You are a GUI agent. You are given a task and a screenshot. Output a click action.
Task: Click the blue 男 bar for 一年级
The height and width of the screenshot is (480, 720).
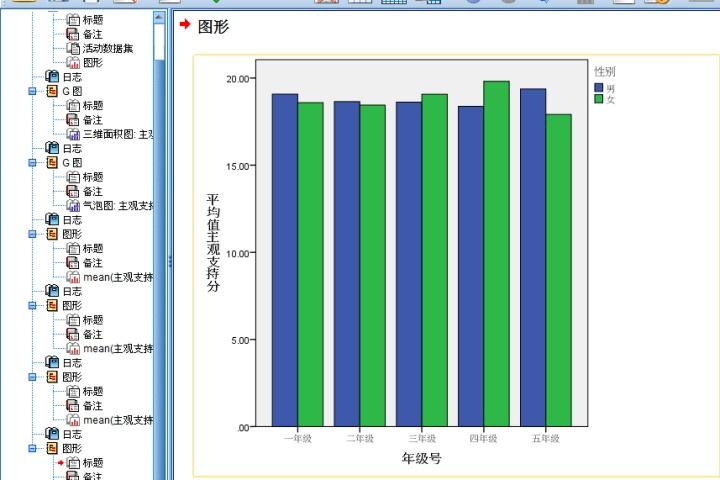coord(285,260)
